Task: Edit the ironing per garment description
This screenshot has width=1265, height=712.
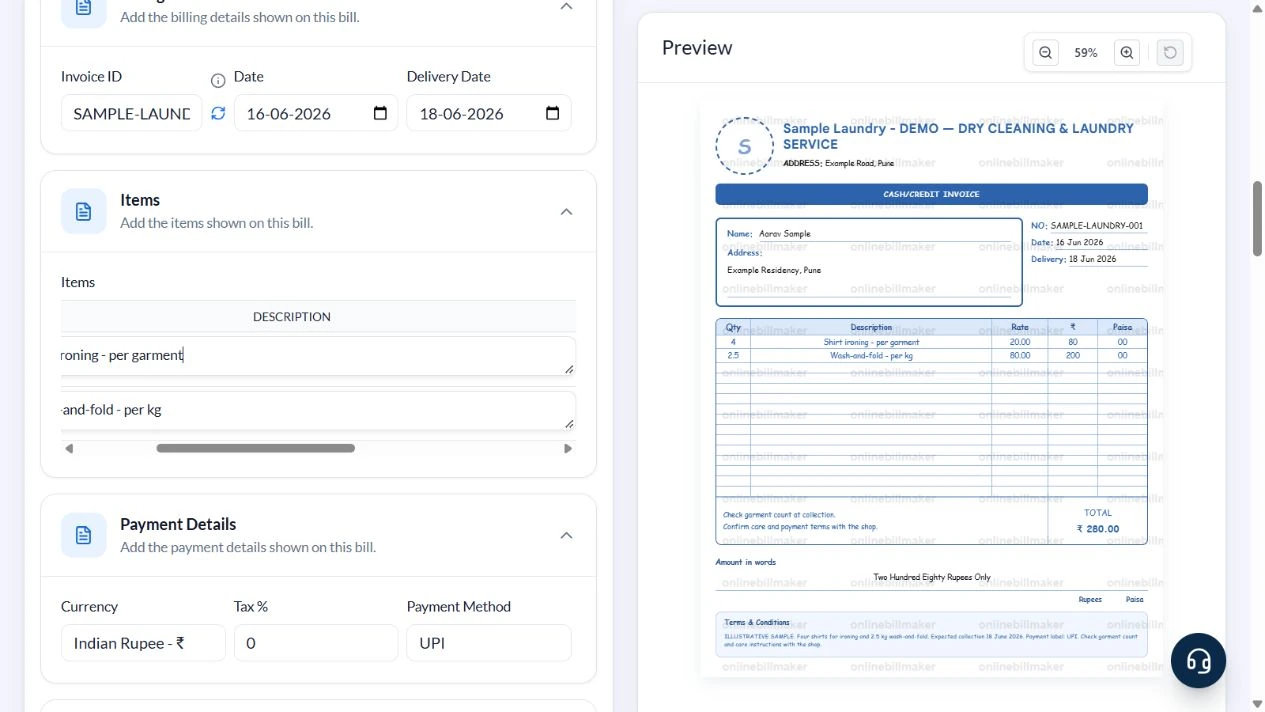Action: 318,356
